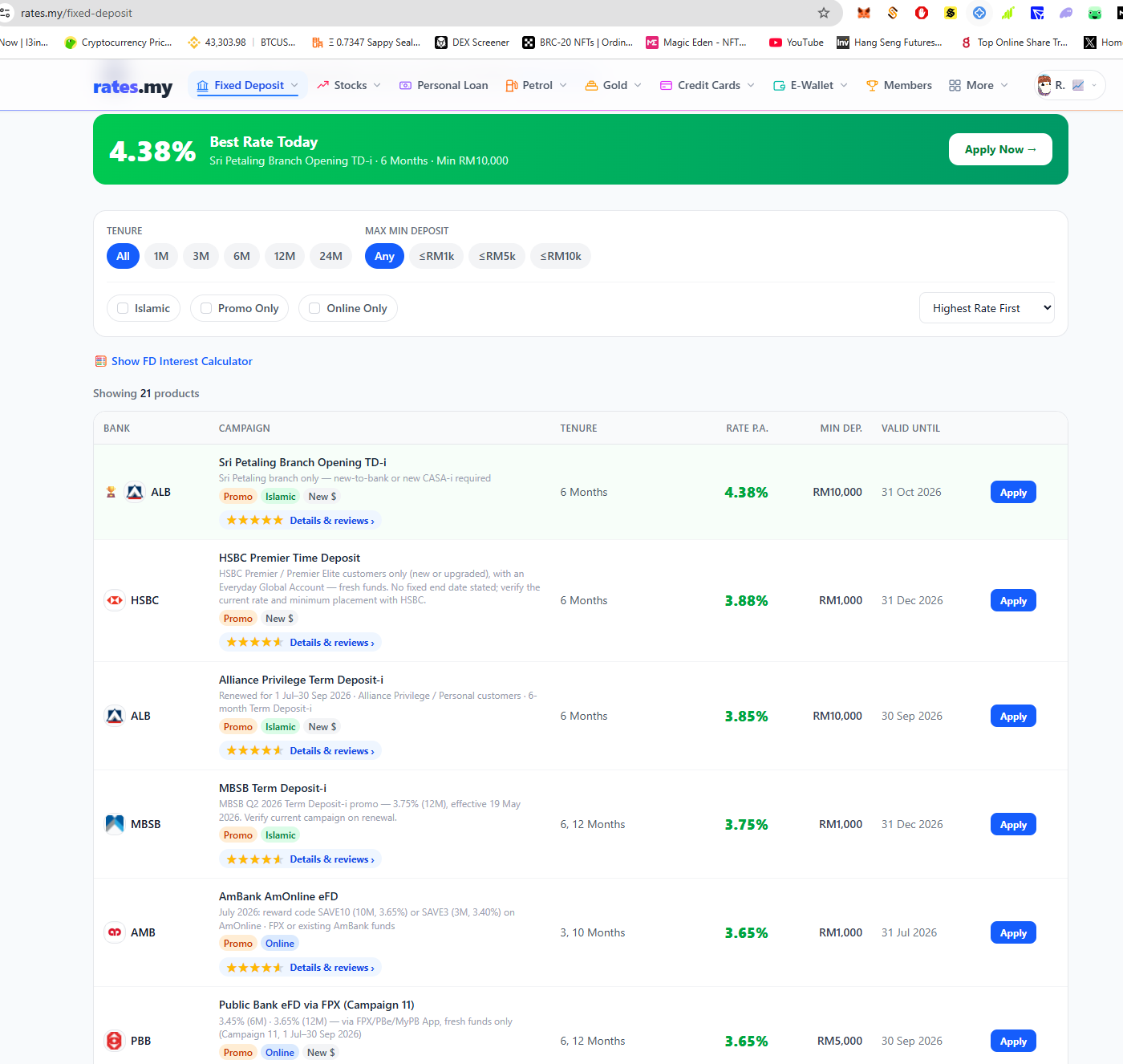Show the FD Interest Calculator
Screen dimensions: 1123x1064
182,361
